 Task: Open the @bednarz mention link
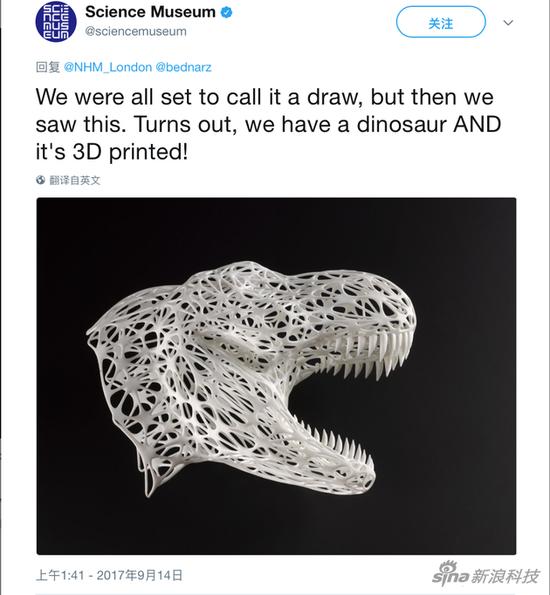[x=183, y=68]
